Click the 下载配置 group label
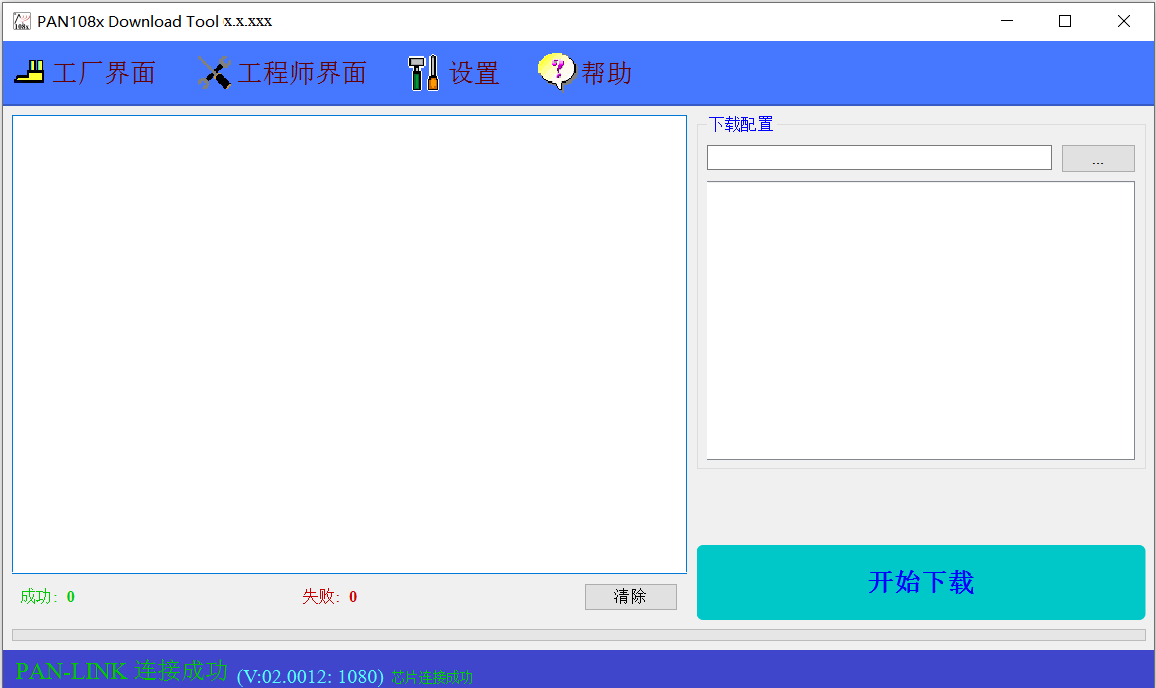The height and width of the screenshot is (688, 1156). [x=741, y=124]
